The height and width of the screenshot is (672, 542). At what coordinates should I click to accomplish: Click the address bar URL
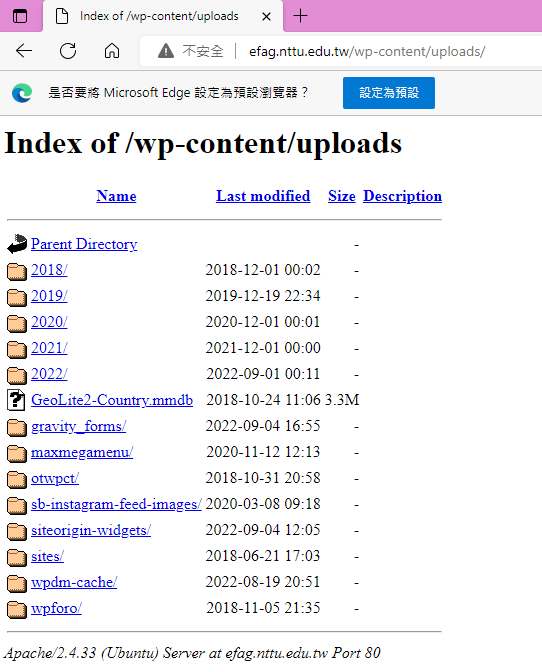pyautogui.click(x=367, y=51)
